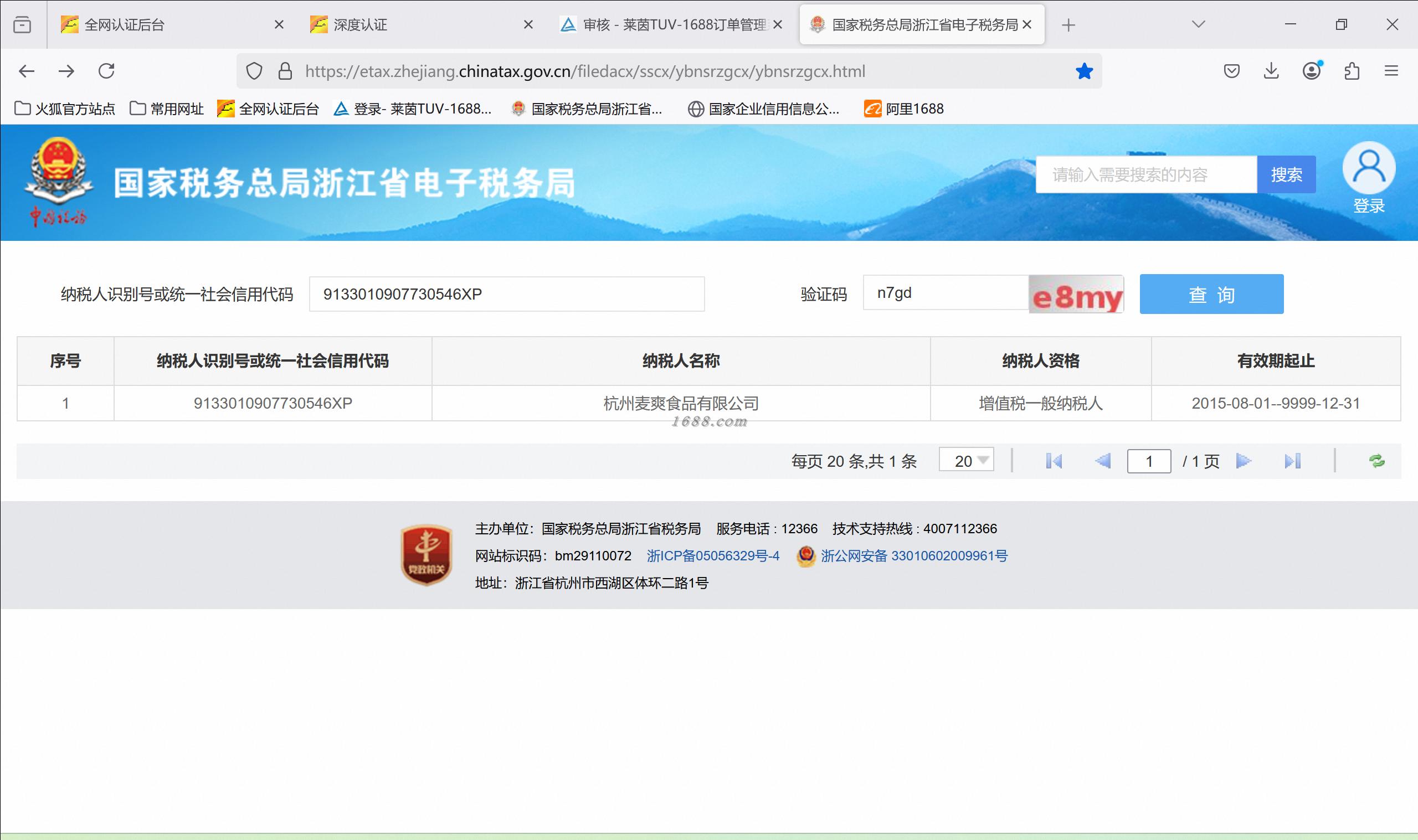This screenshot has height=840, width=1418.
Task: Click the 登录 user avatar icon
Action: 1368,168
